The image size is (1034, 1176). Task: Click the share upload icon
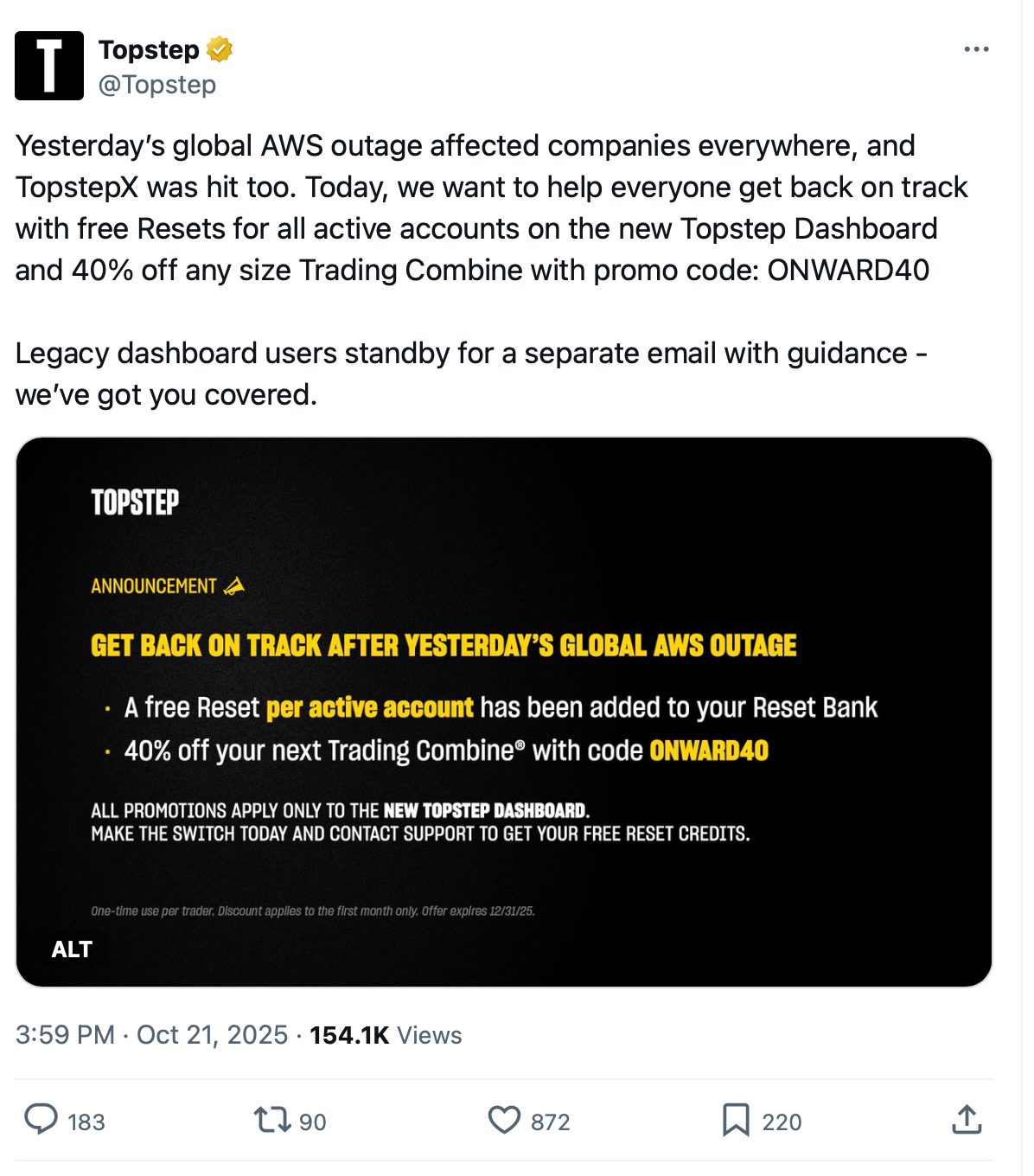tap(967, 1120)
